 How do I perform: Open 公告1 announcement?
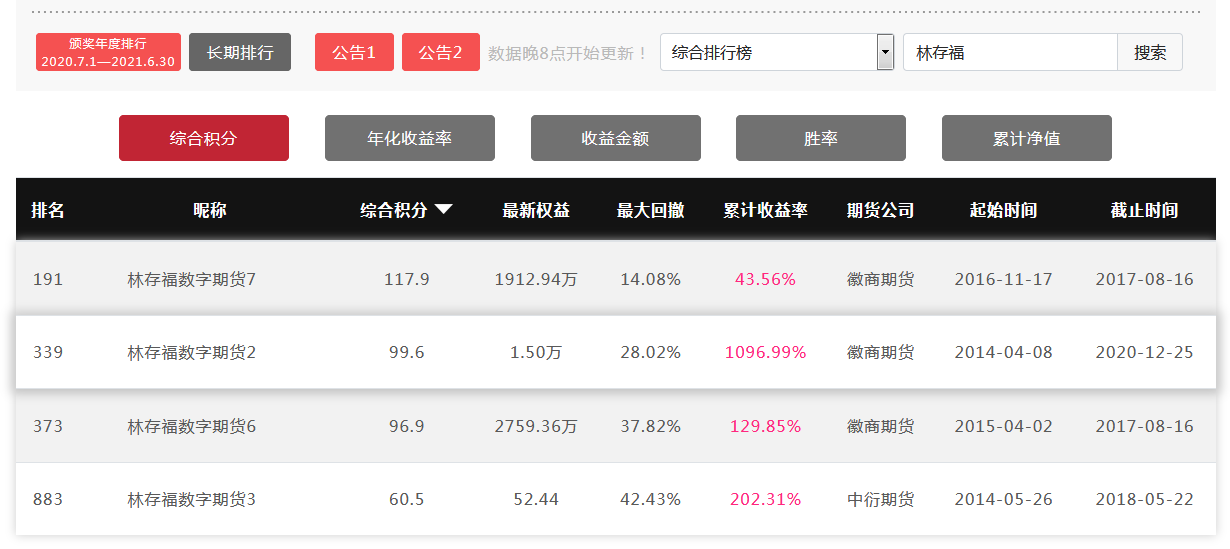click(x=354, y=52)
